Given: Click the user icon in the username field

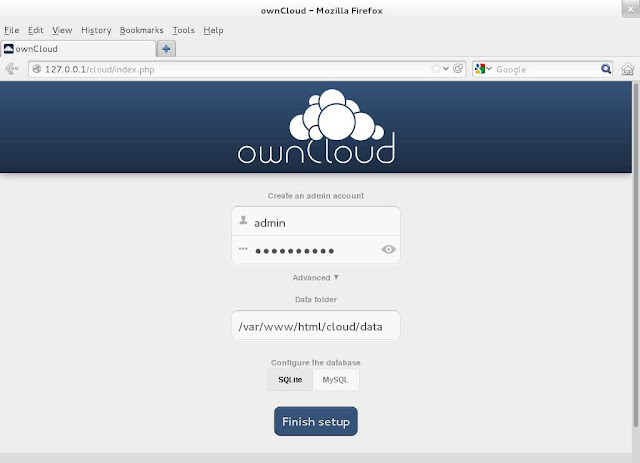Looking at the screenshot, I should (x=243, y=220).
